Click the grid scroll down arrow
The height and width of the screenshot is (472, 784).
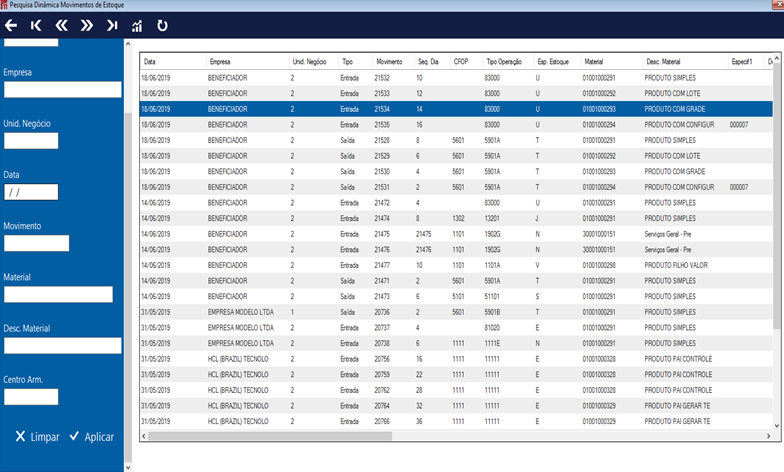point(777,426)
